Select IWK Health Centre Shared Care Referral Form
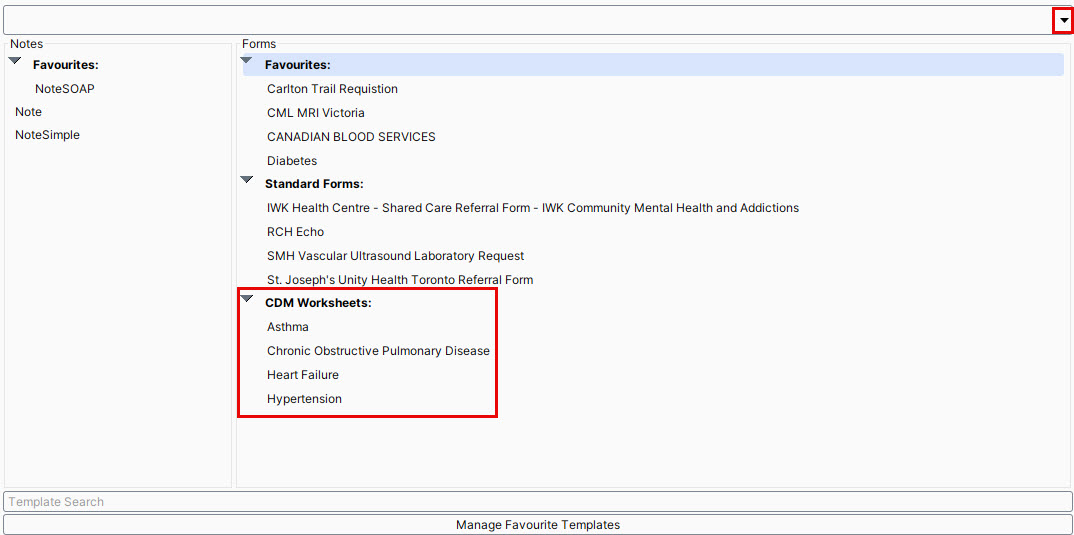 click(532, 208)
